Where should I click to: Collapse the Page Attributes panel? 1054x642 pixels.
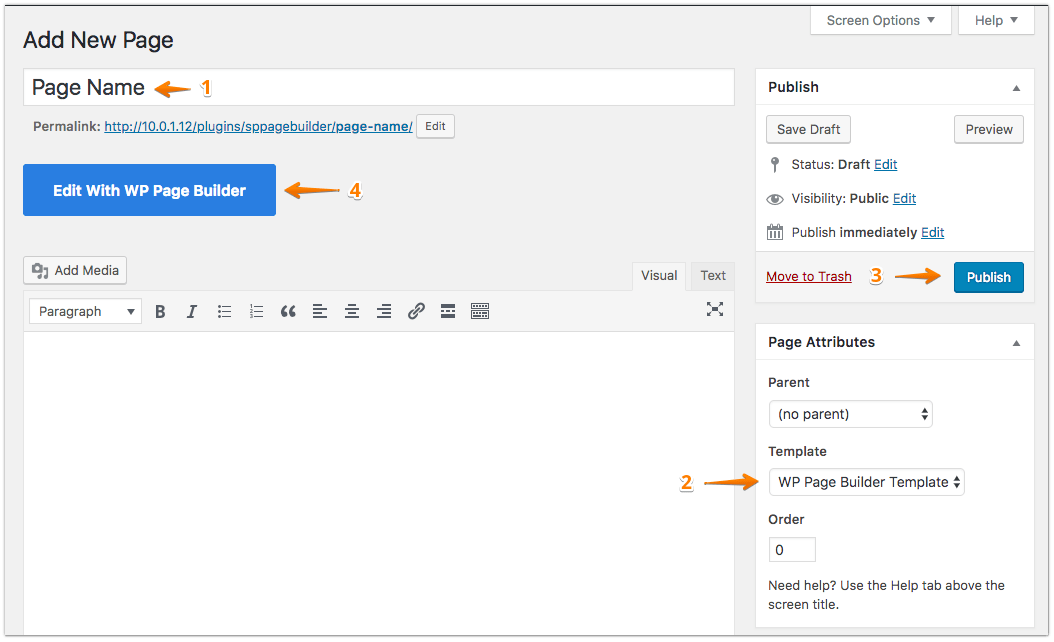(1016, 343)
